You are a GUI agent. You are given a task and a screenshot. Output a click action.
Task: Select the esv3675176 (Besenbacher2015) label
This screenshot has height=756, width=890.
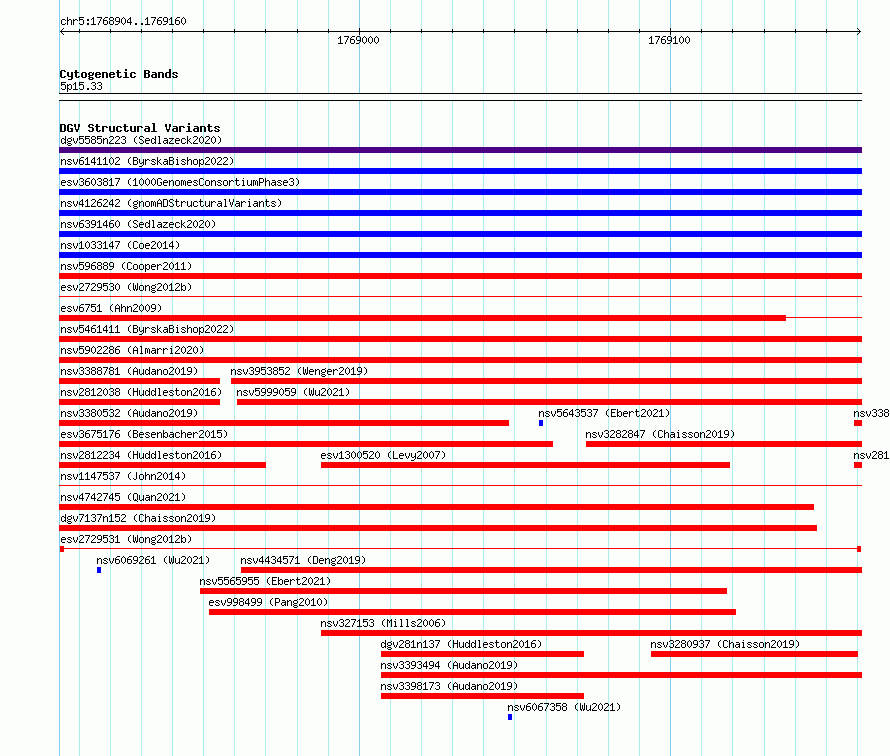click(144, 434)
